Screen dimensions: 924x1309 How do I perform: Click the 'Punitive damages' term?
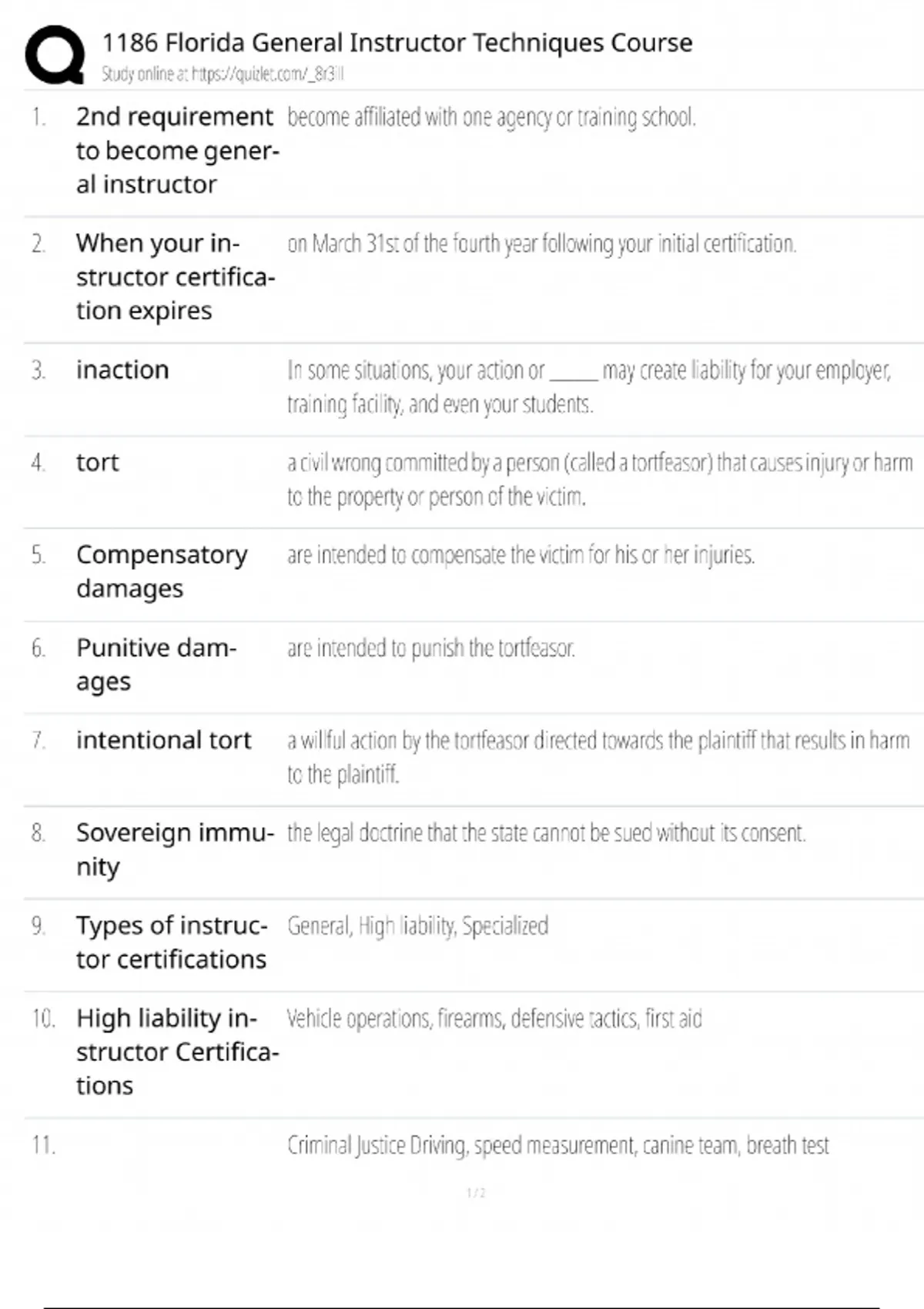point(156,665)
